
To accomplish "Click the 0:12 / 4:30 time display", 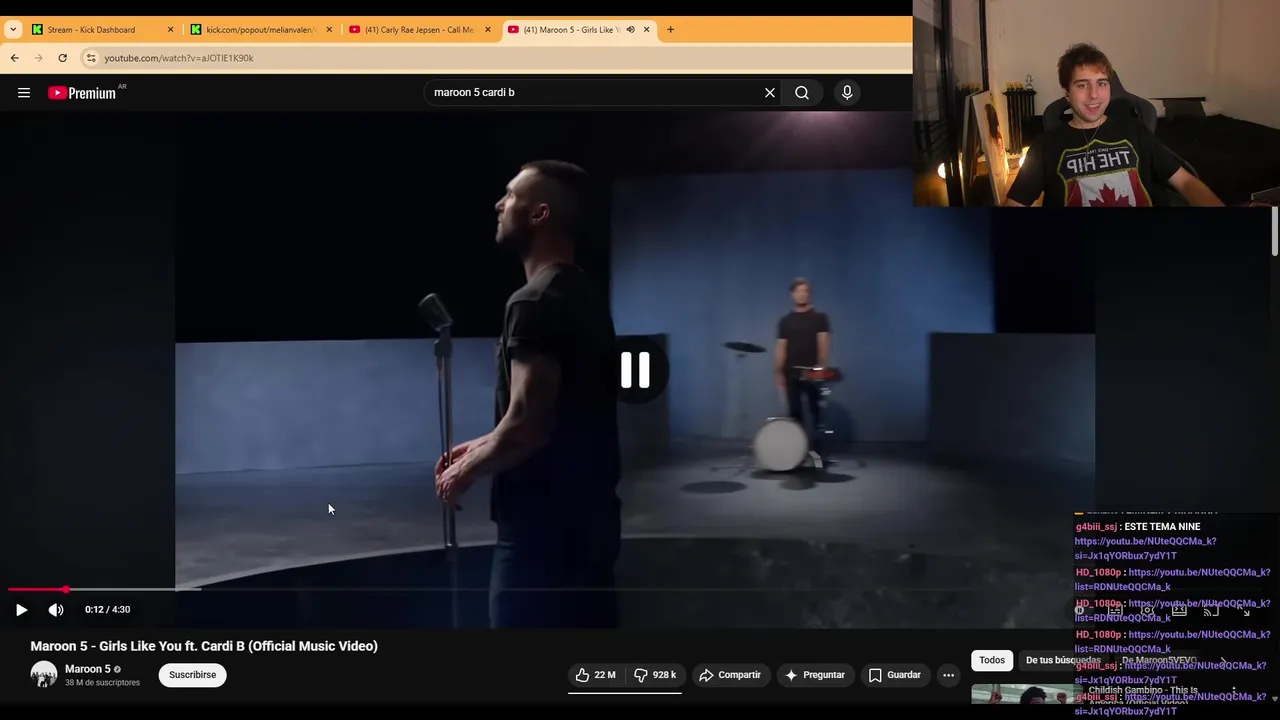I will 107,610.
